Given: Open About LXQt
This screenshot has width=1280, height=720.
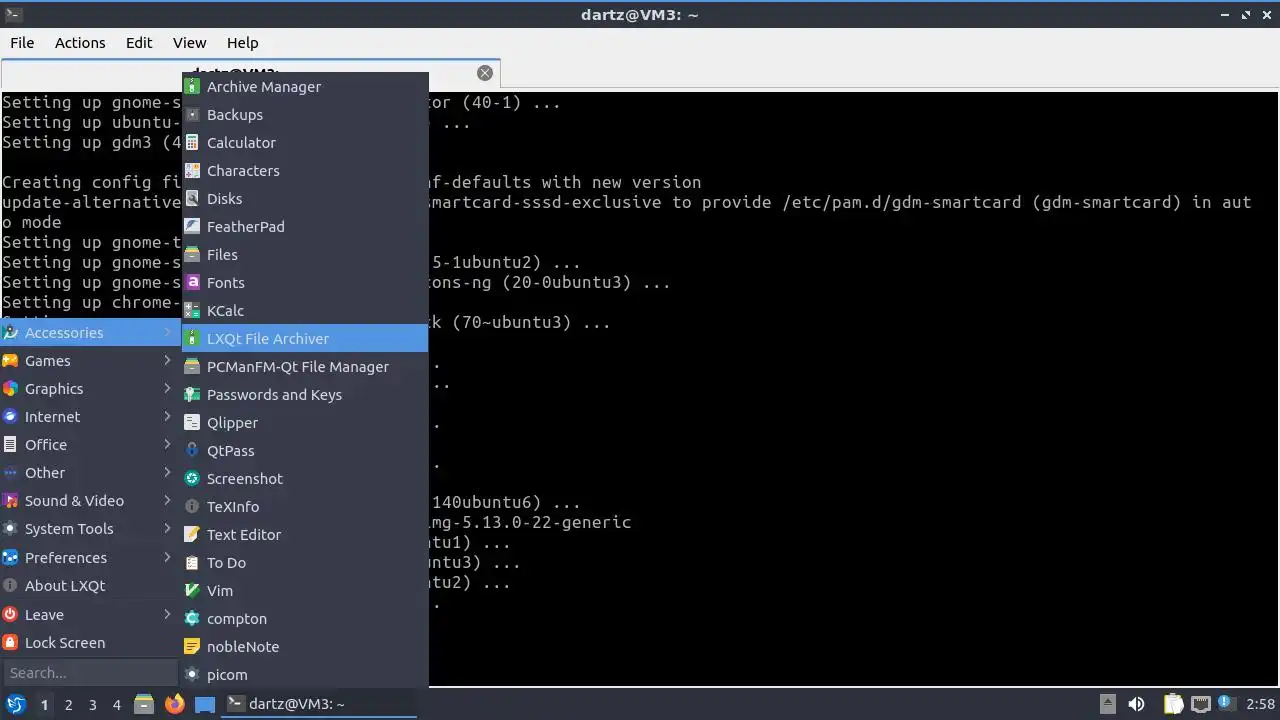Looking at the screenshot, I should (x=90, y=586).
